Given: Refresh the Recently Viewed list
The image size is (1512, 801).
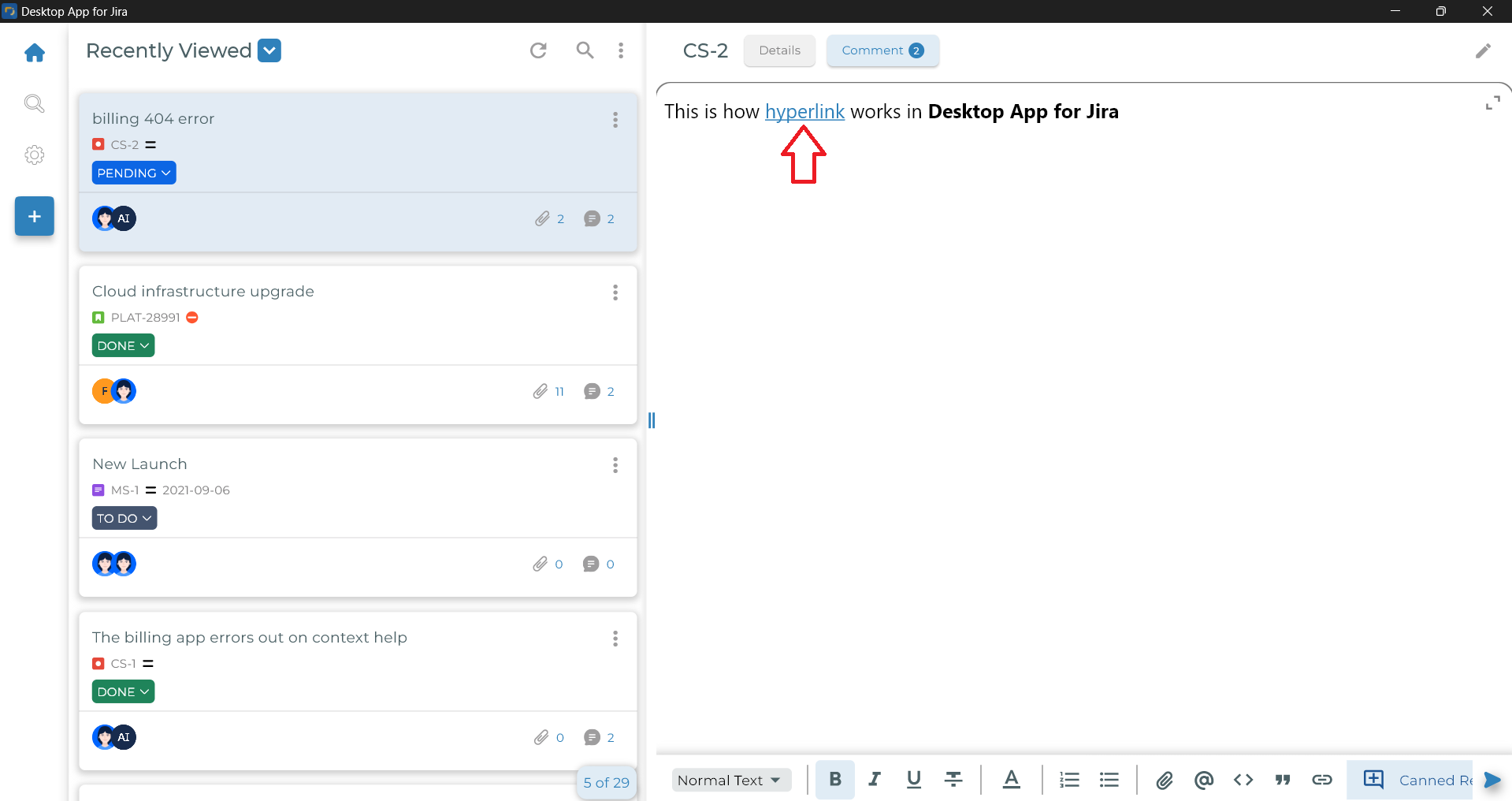Looking at the screenshot, I should pos(538,50).
